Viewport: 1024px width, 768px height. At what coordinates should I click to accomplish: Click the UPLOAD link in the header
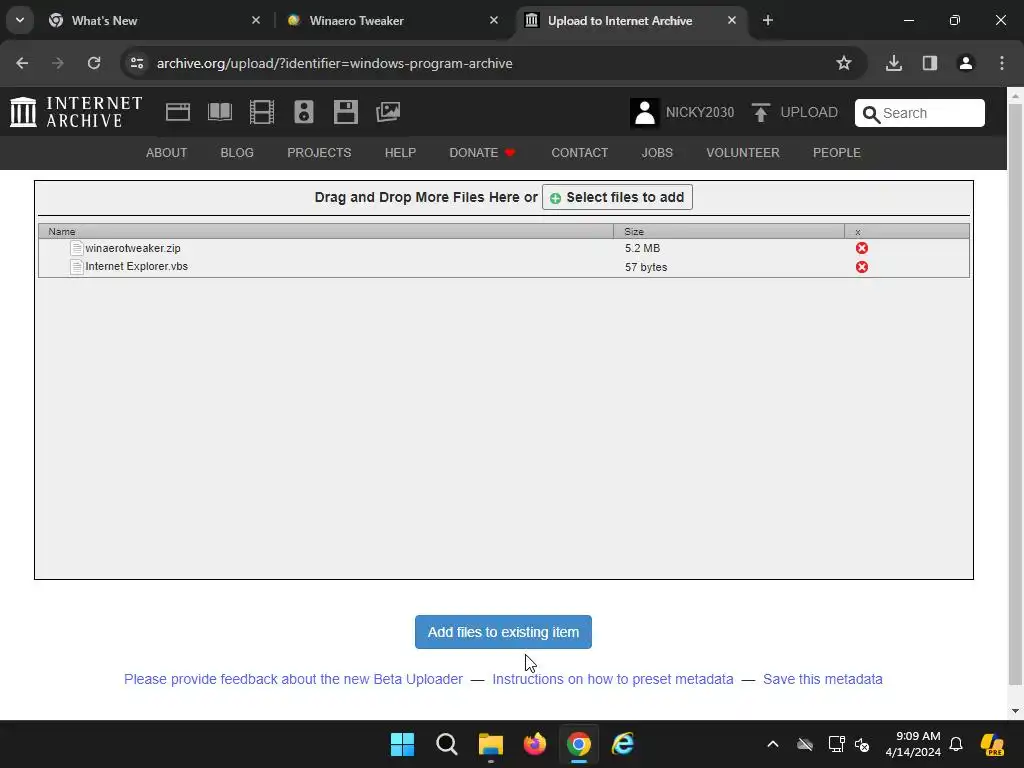(809, 112)
